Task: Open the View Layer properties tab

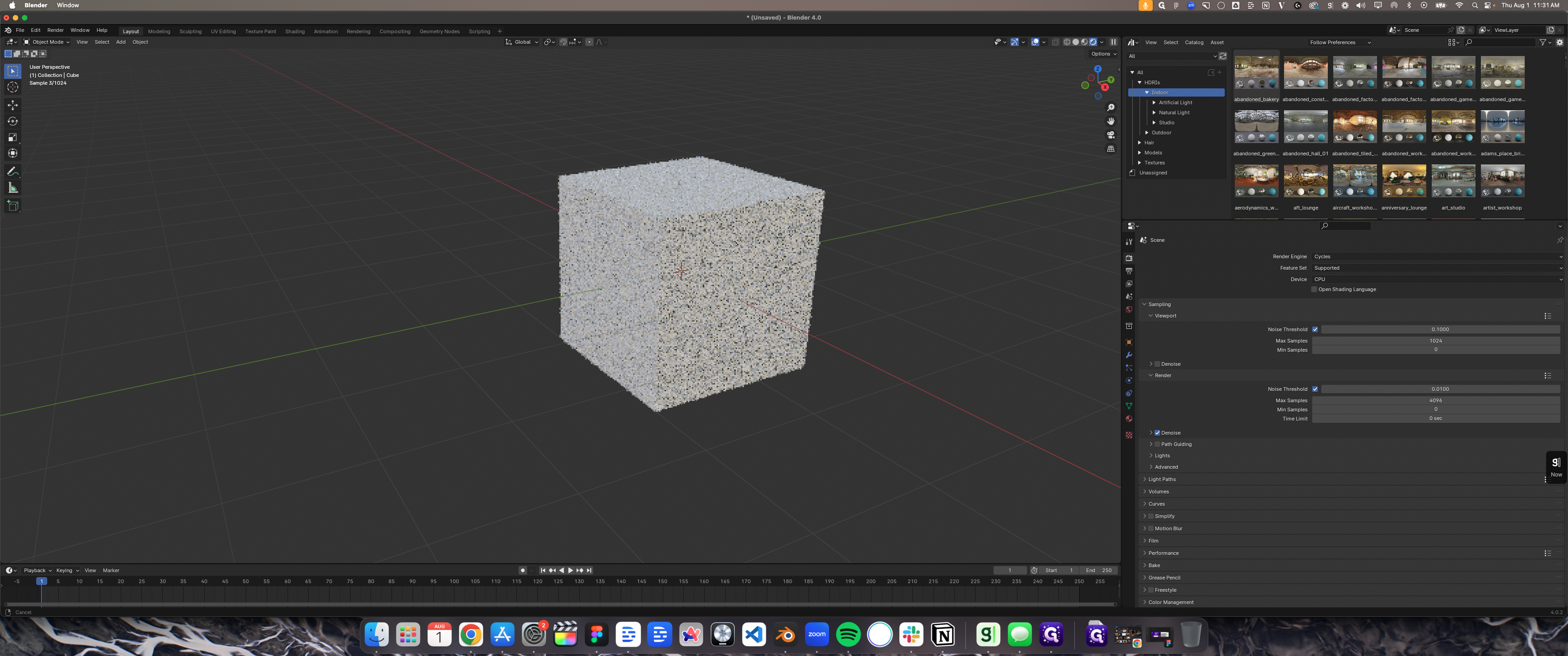Action: (x=1129, y=283)
